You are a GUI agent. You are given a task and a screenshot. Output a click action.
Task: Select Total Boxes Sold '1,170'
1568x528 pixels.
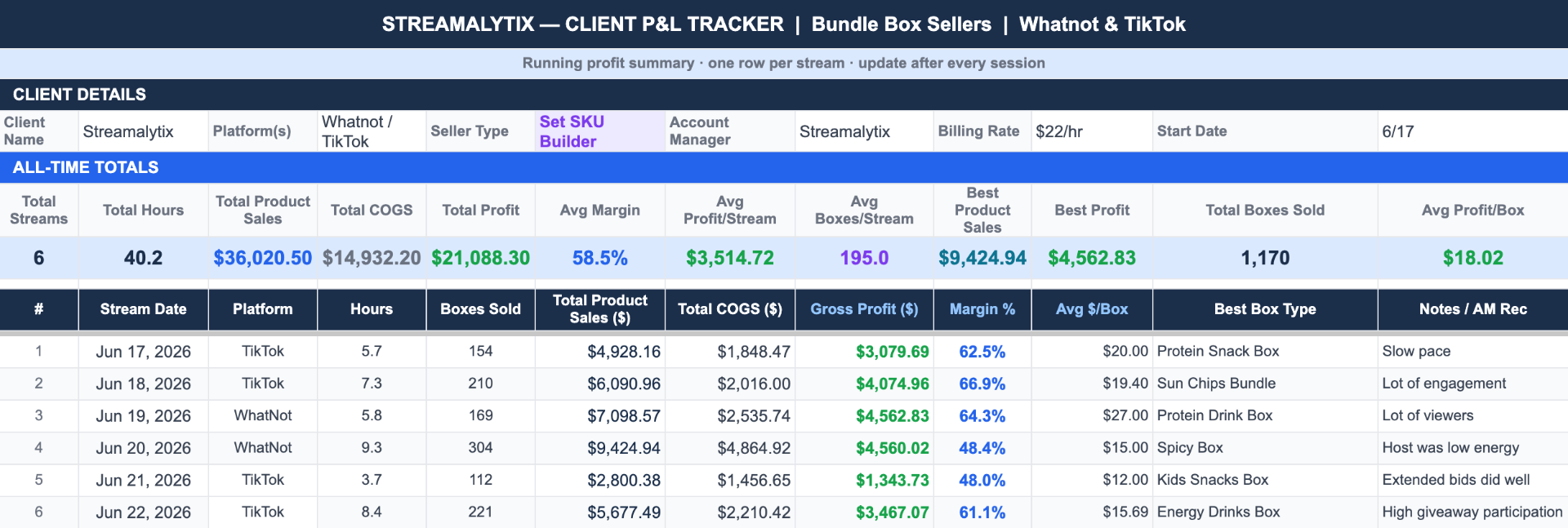pos(1265,258)
